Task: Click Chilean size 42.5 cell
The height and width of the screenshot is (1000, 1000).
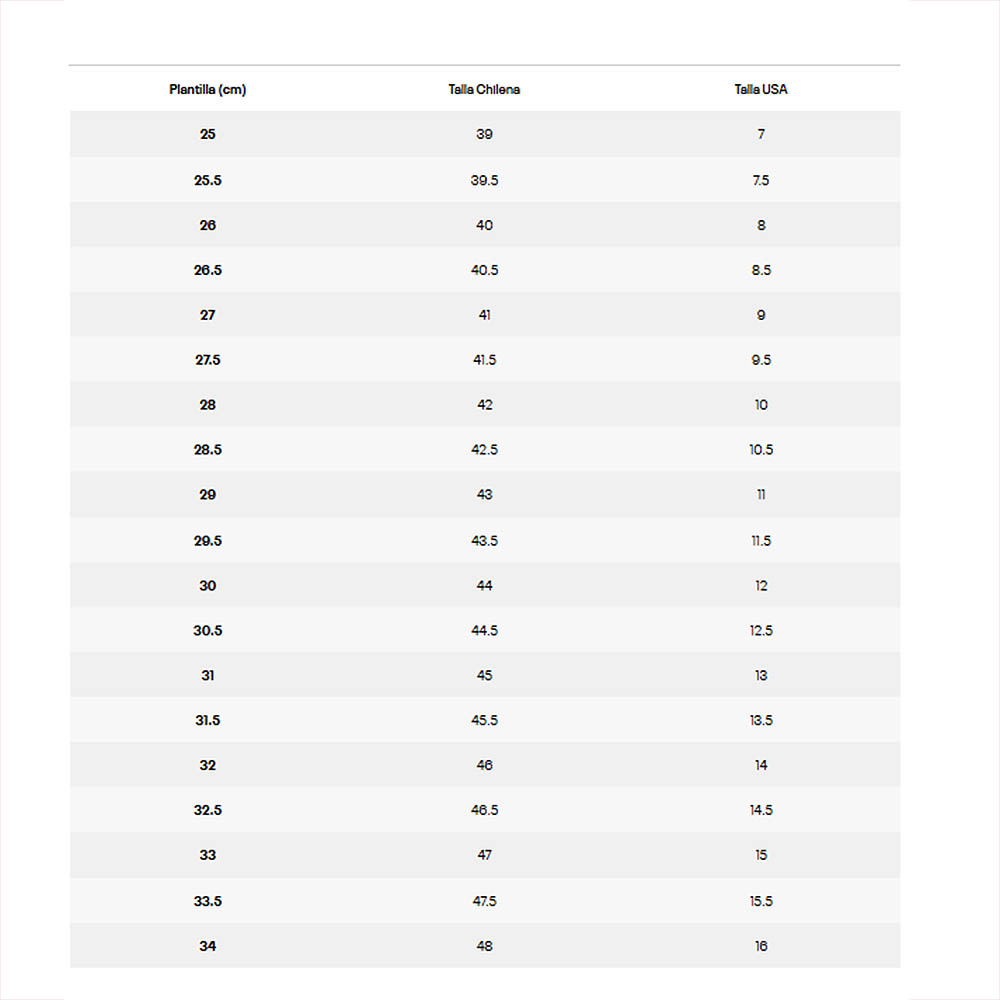Action: [484, 450]
